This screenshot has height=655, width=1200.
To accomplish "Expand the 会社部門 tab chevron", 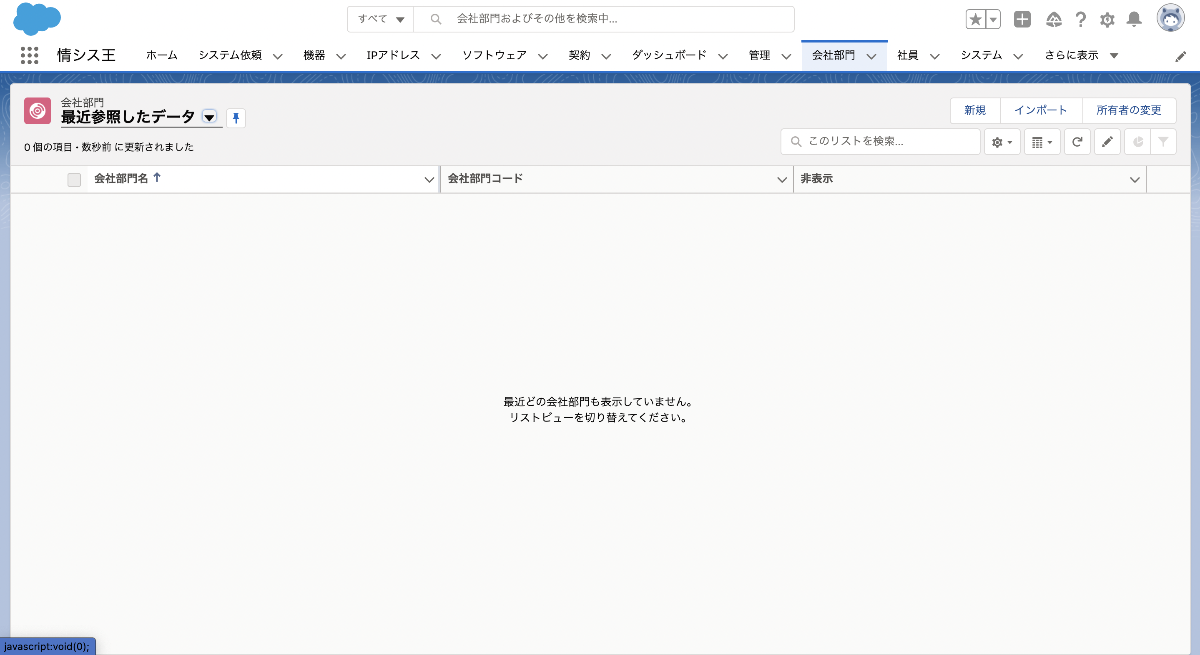I will point(871,57).
